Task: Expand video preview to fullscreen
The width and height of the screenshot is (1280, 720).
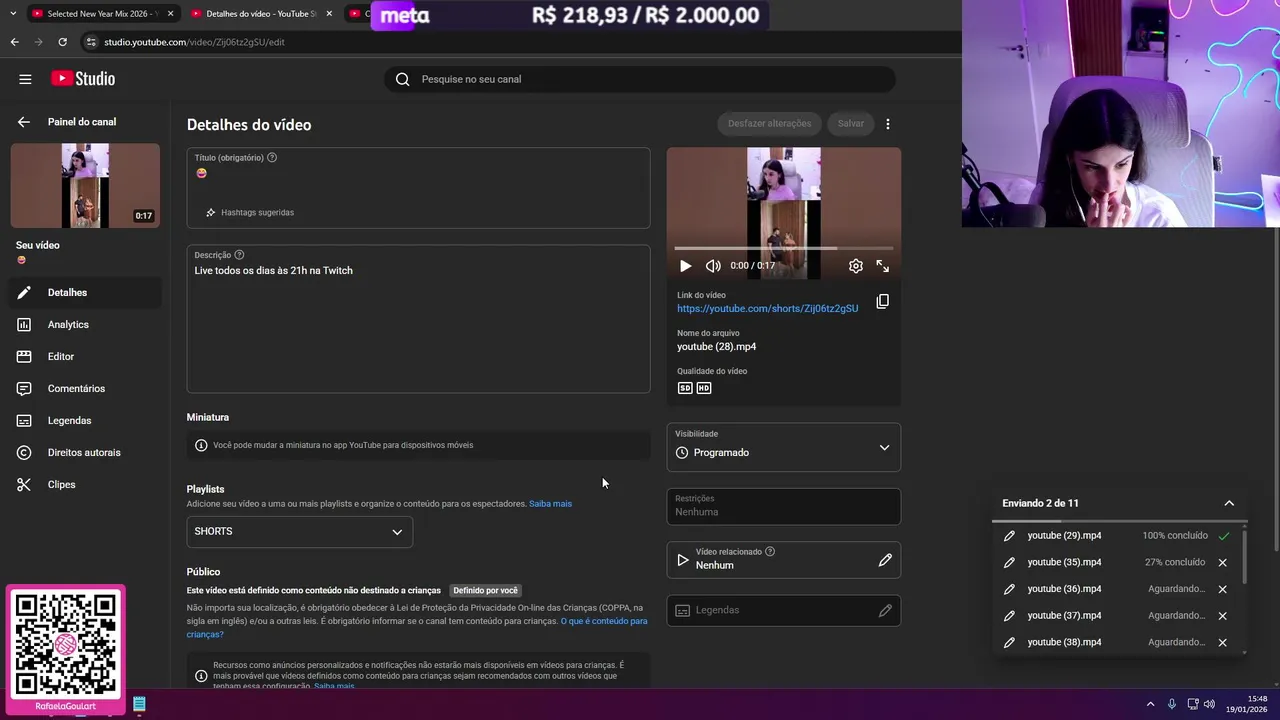Action: point(883,266)
